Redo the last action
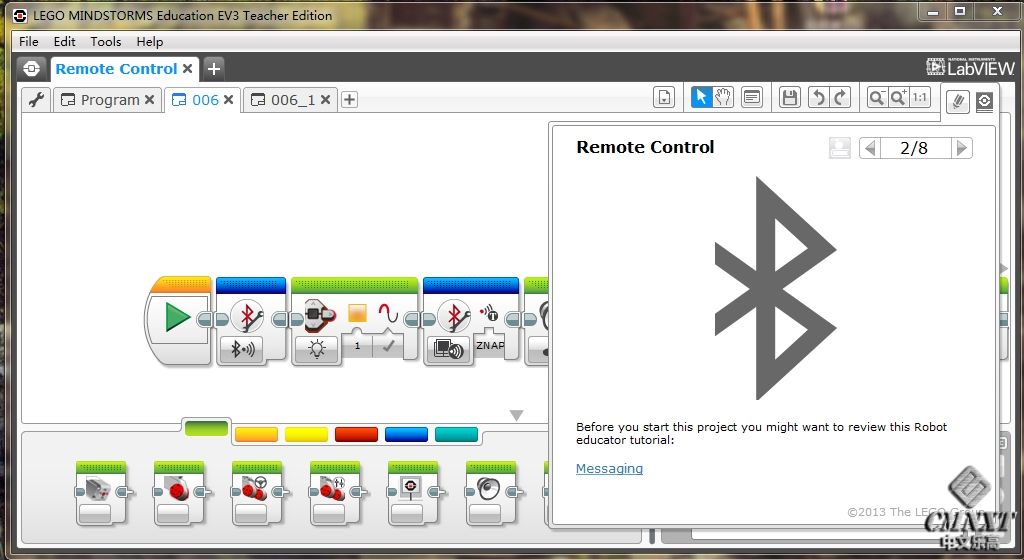Screen dimensions: 1024x560 pyautogui.click(x=840, y=97)
